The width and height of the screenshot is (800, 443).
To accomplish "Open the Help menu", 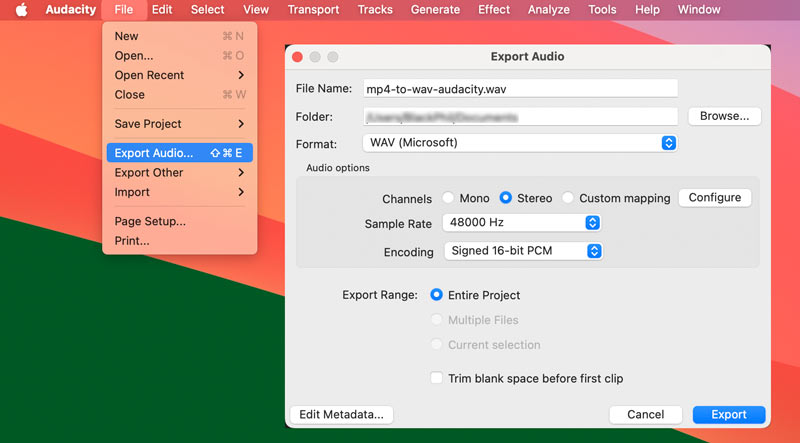I will [647, 10].
